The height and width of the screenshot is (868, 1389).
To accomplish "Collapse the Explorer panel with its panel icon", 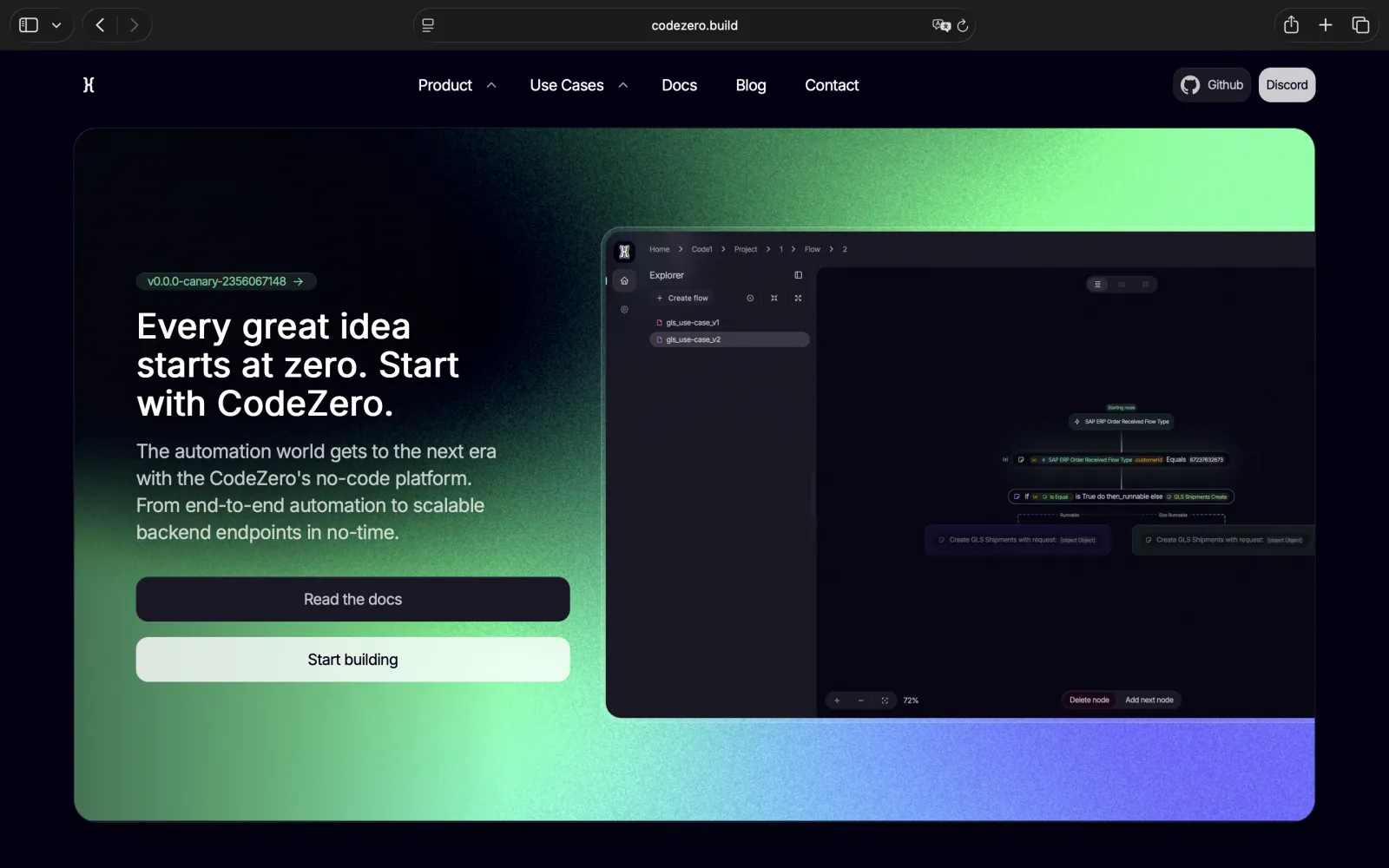I will tap(799, 275).
